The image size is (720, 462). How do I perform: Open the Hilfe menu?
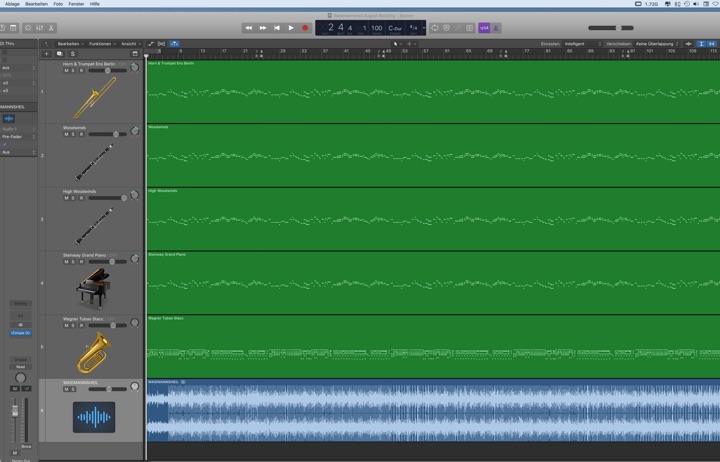95,4
